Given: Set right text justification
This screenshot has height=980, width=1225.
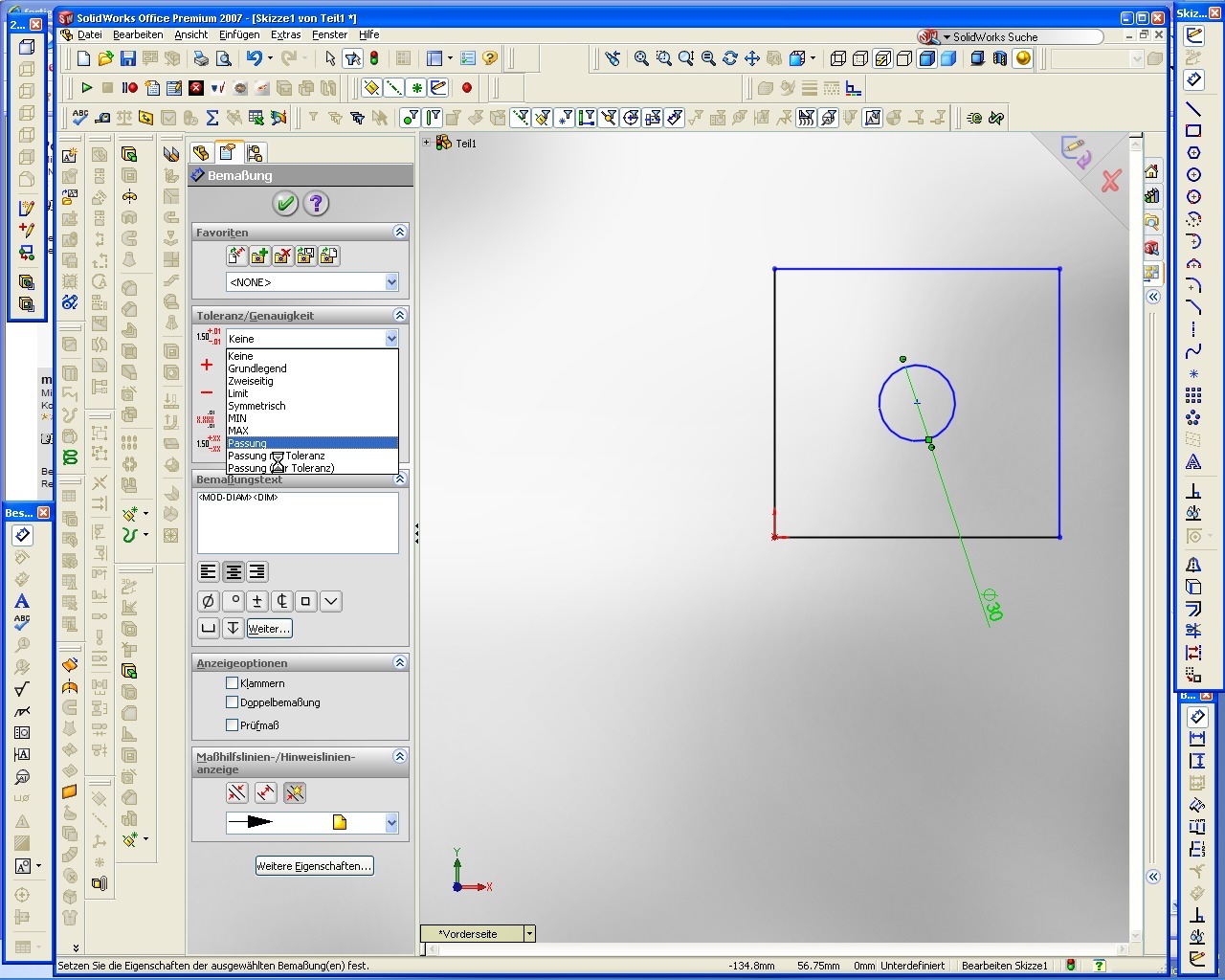Looking at the screenshot, I should point(256,571).
